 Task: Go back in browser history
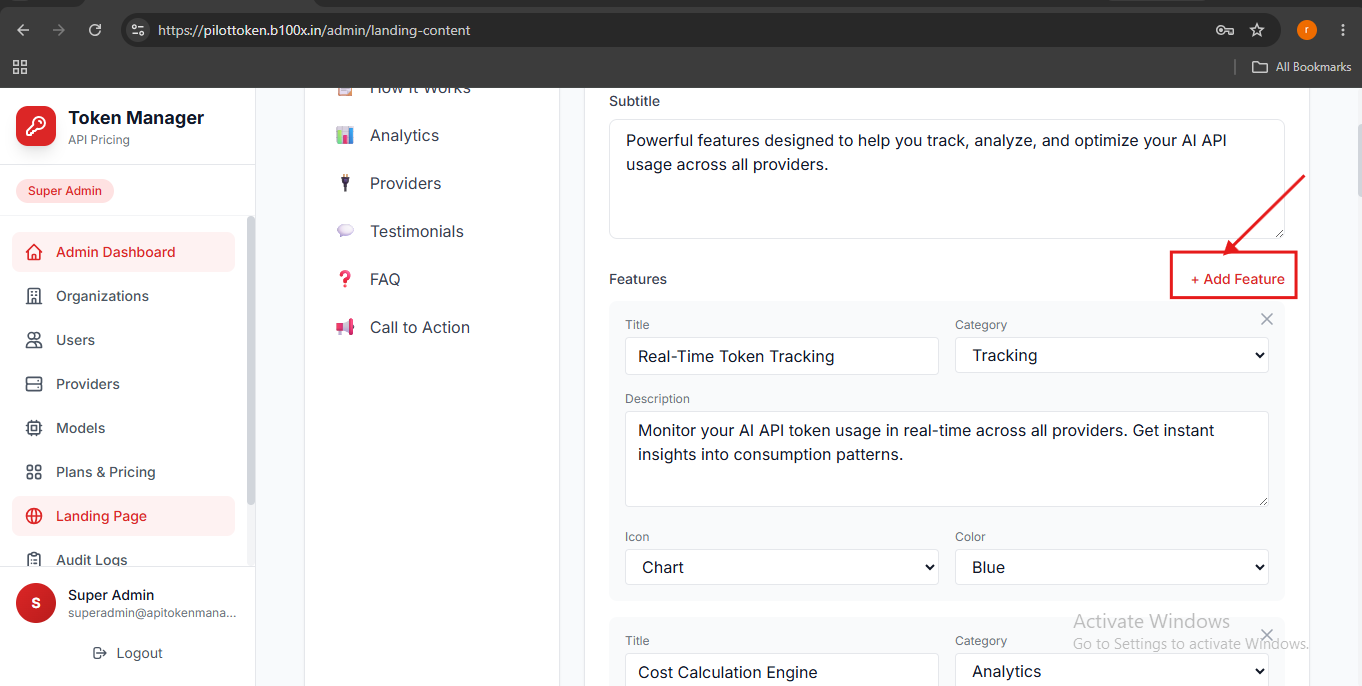pos(23,30)
